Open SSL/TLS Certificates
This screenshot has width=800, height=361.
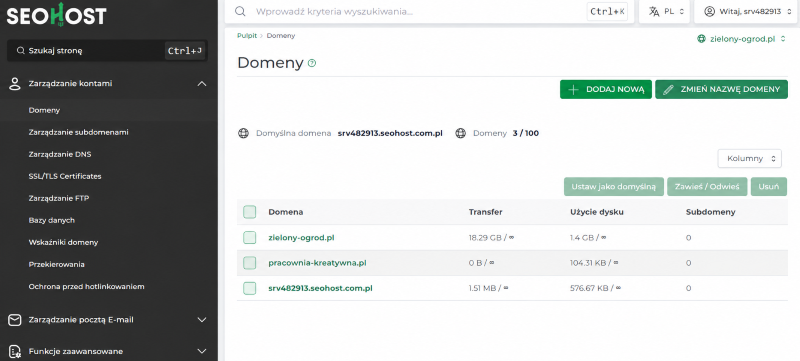point(65,176)
